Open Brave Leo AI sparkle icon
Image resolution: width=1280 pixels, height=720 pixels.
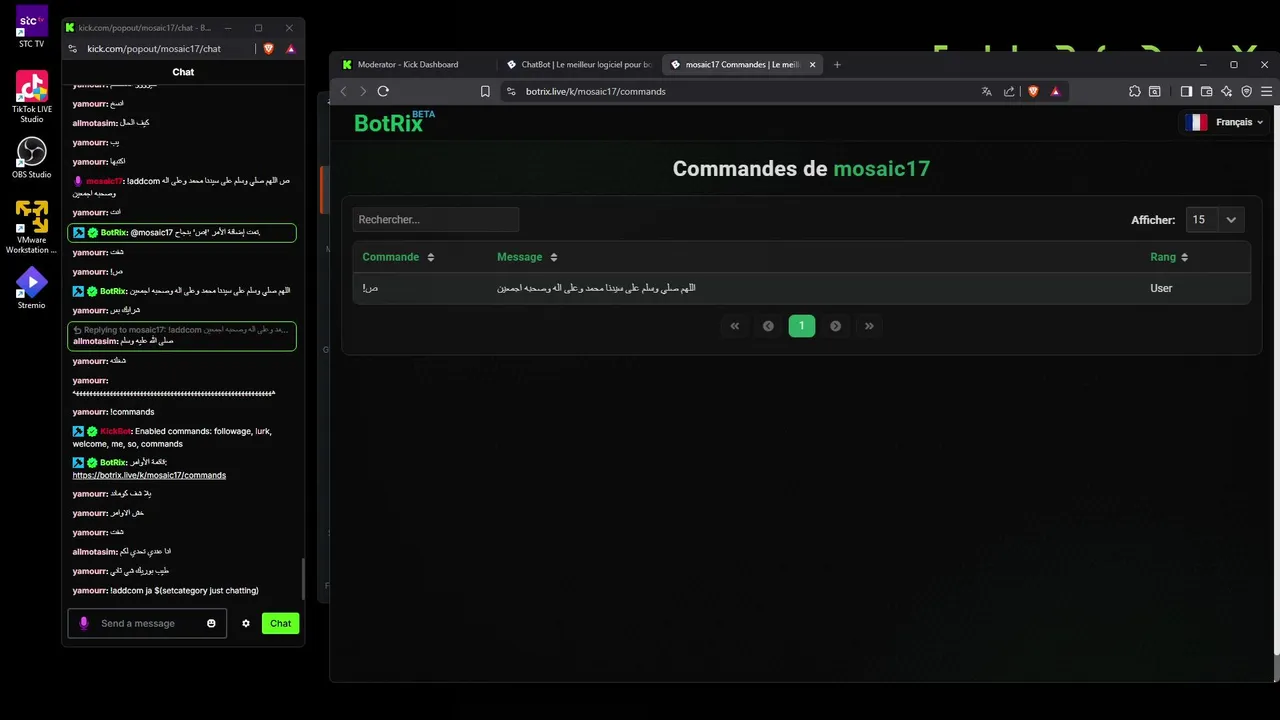(1226, 91)
